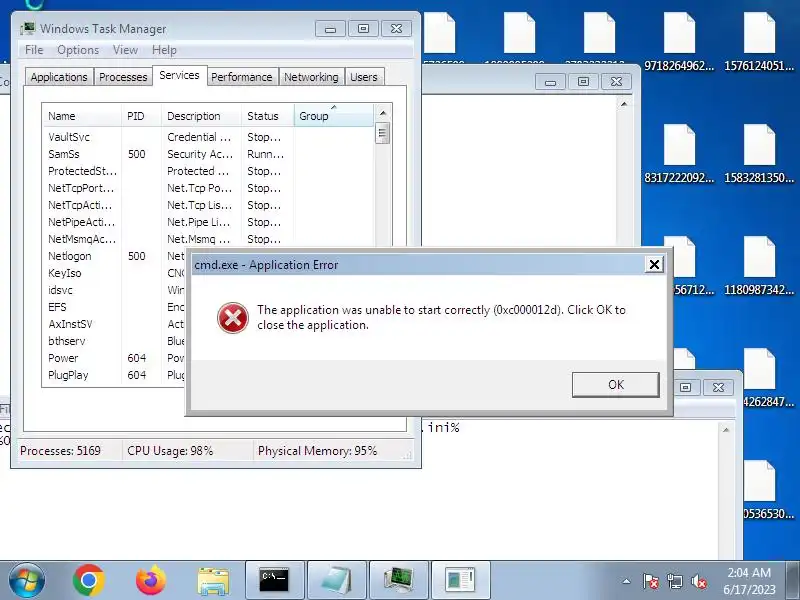Screen dimensions: 800x600
Task: Sort services by Status column
Action: click(x=268, y=116)
